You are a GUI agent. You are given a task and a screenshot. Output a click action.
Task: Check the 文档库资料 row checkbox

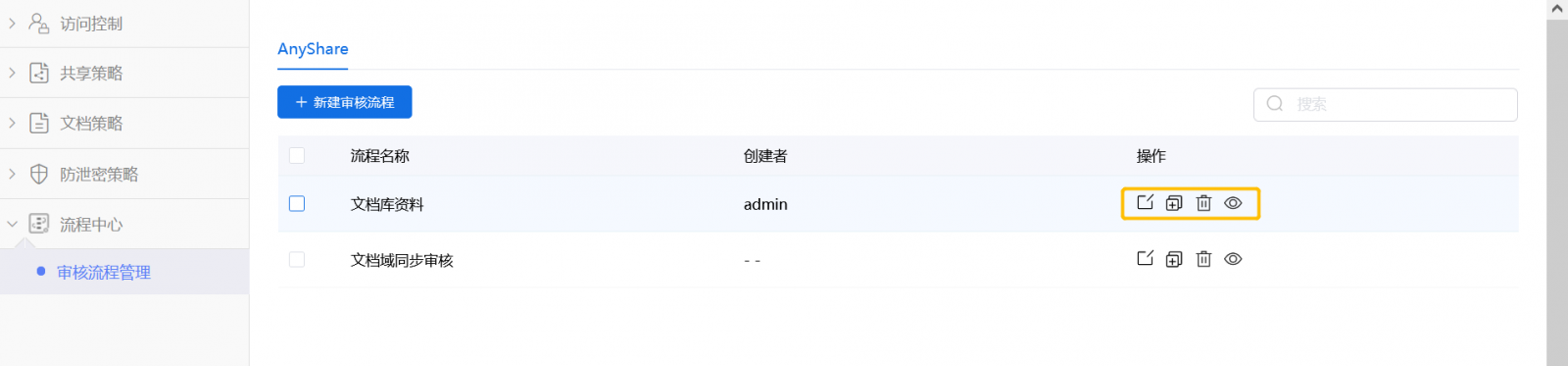[x=297, y=203]
